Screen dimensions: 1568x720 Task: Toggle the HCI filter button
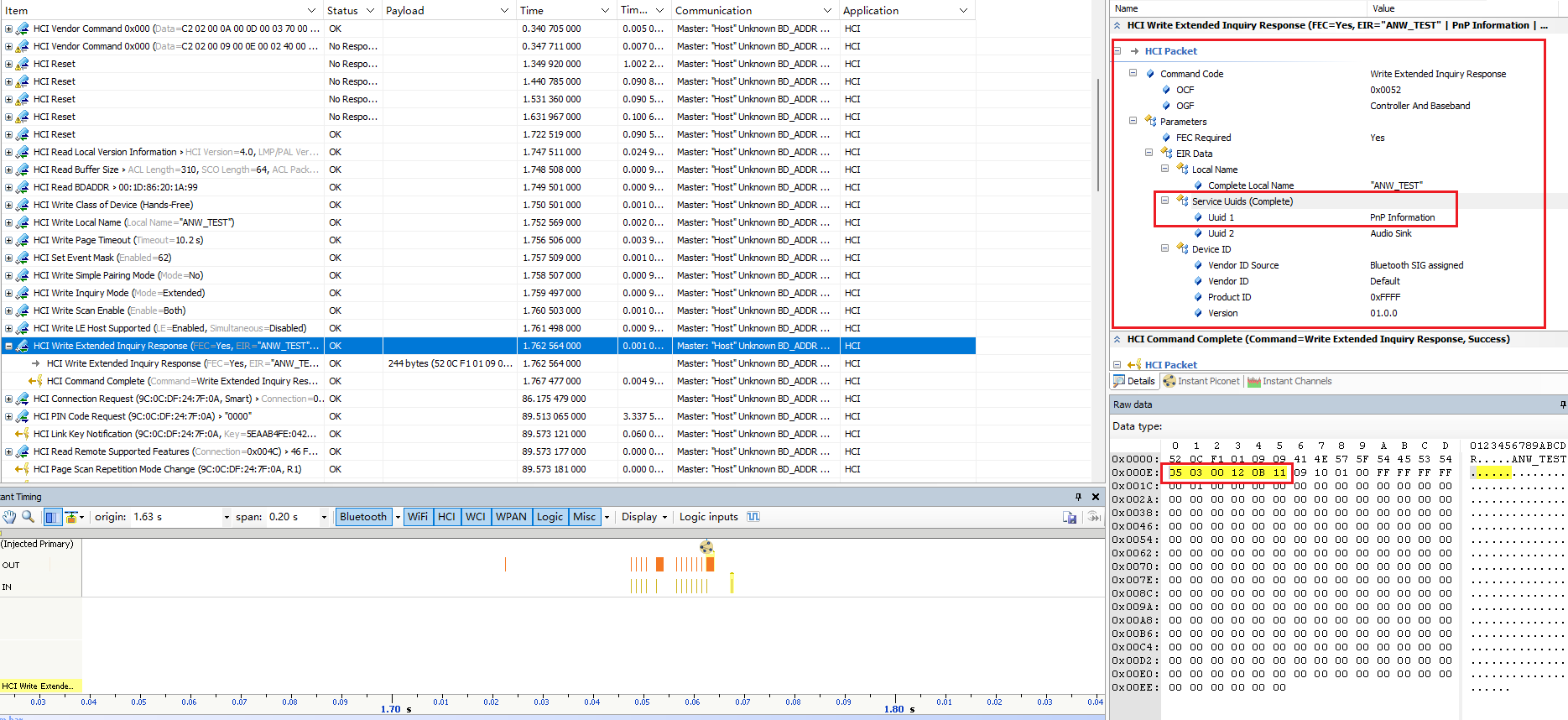click(447, 517)
